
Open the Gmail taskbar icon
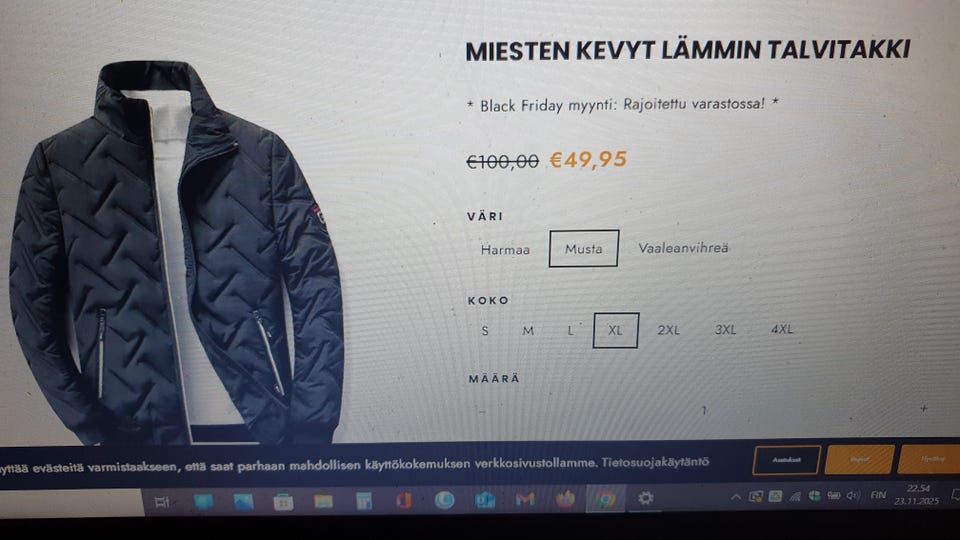525,500
